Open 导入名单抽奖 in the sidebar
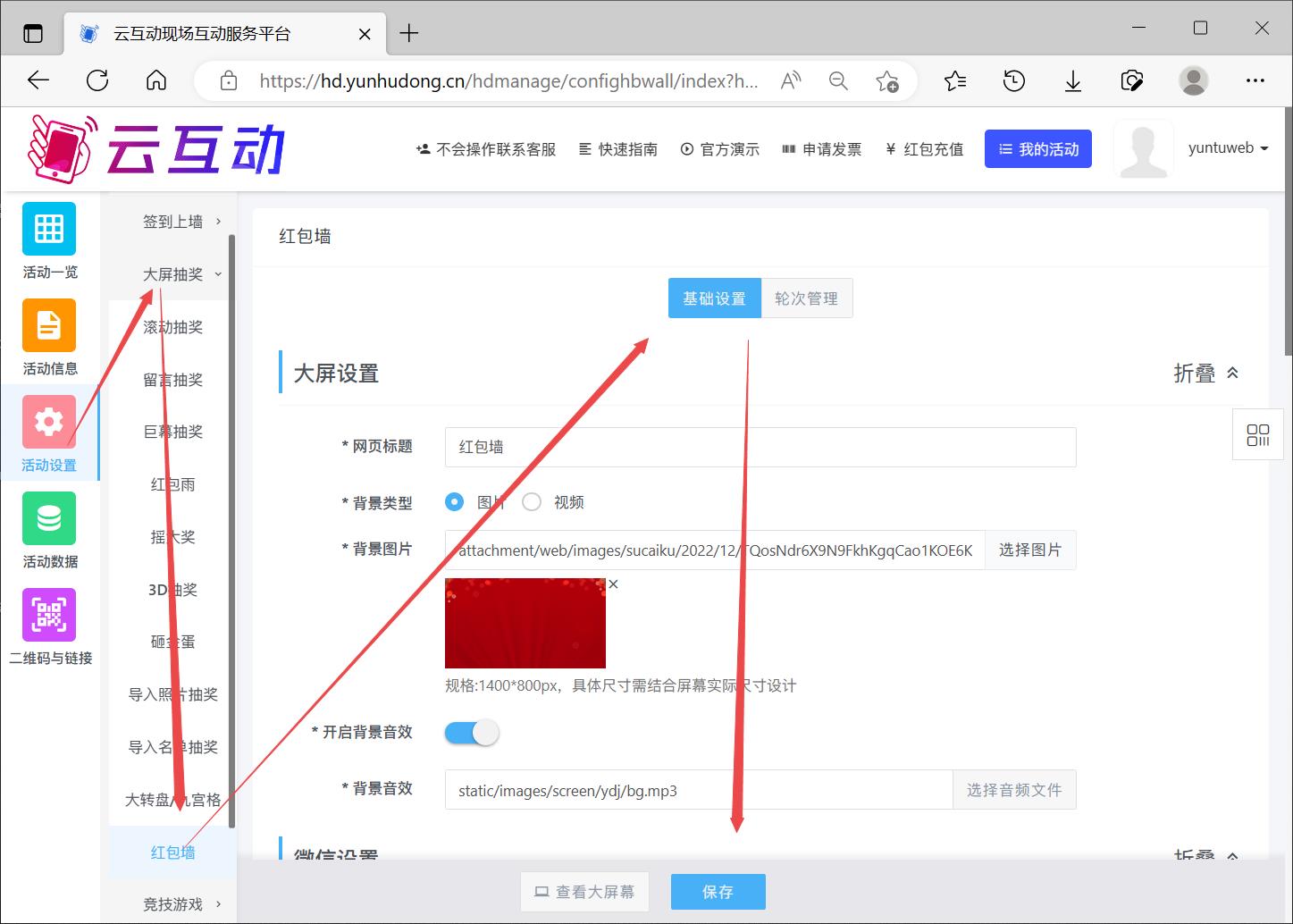The width and height of the screenshot is (1293, 924). pos(172,747)
